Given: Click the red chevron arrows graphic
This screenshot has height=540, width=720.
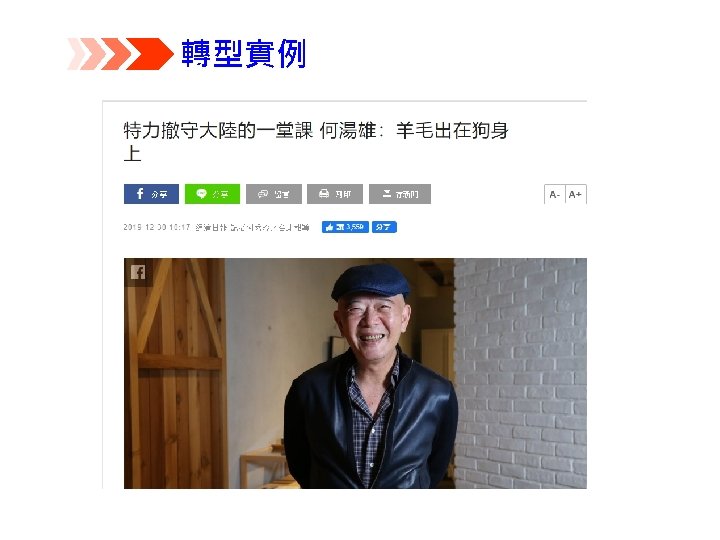Looking at the screenshot, I should (x=120, y=54).
